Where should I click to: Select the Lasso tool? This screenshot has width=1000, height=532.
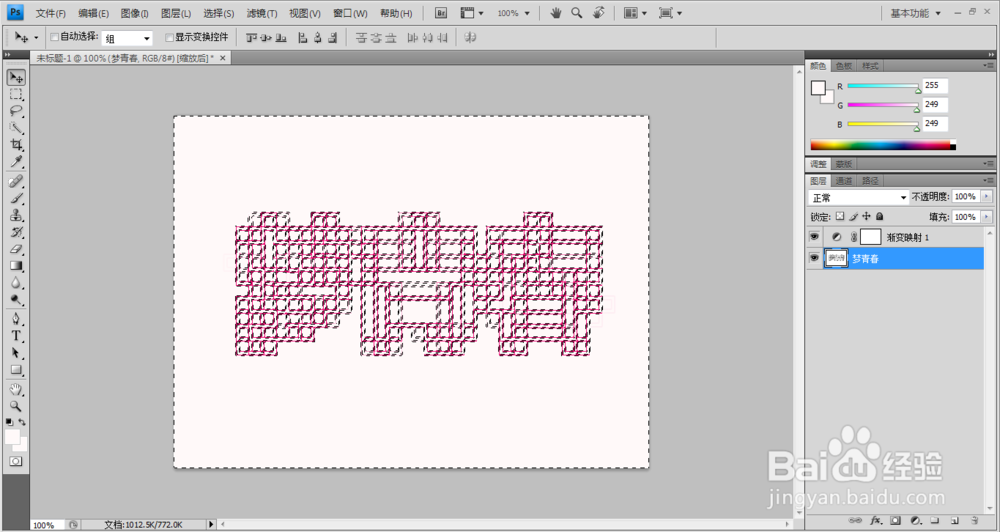[x=16, y=111]
